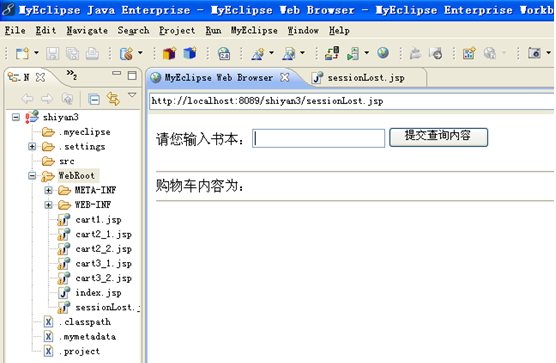Screen dimensions: 556x363
Task: Expand the WEB-INF folder
Action: [48, 205]
